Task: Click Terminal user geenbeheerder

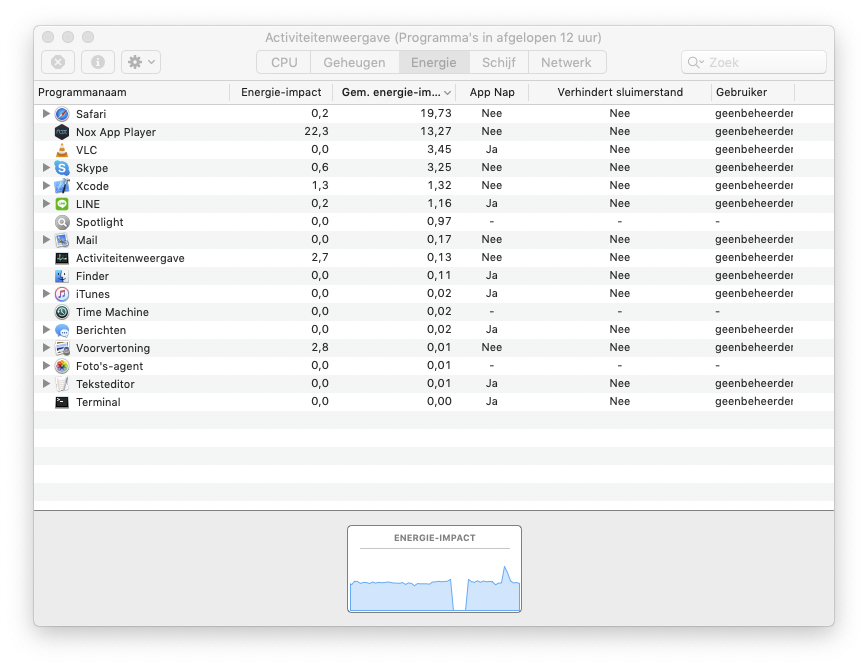Action: point(754,401)
